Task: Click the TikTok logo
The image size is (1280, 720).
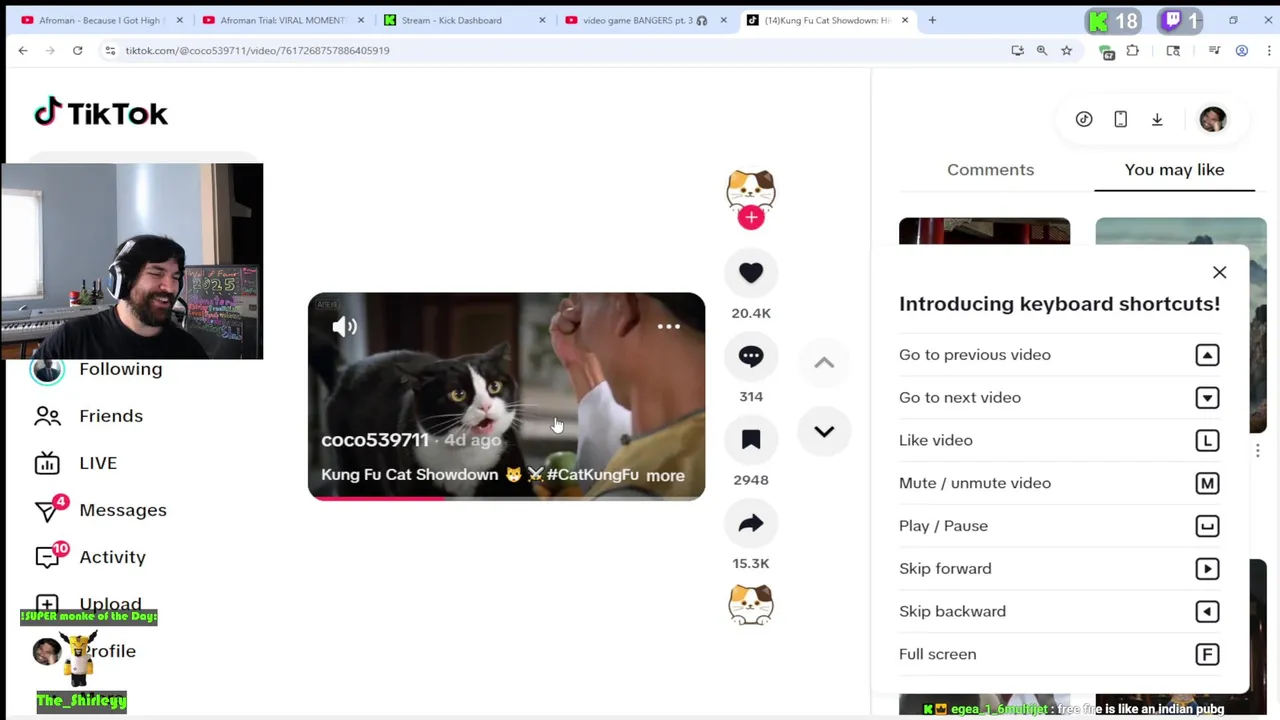Action: point(101,113)
